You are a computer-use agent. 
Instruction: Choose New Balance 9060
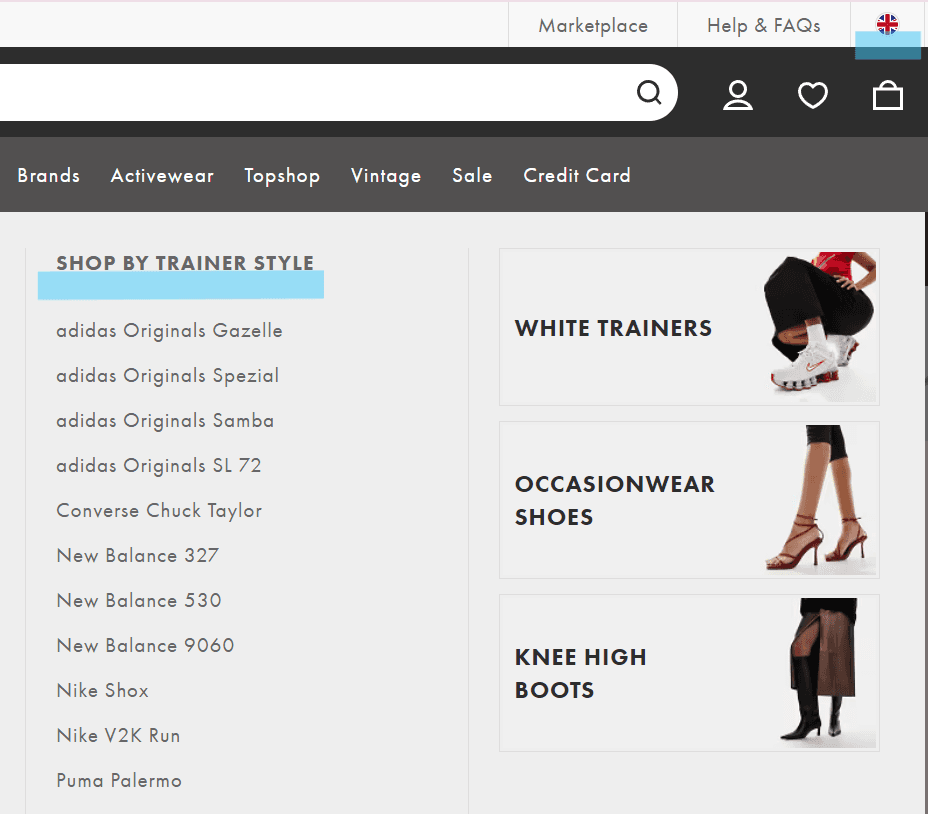(x=145, y=645)
